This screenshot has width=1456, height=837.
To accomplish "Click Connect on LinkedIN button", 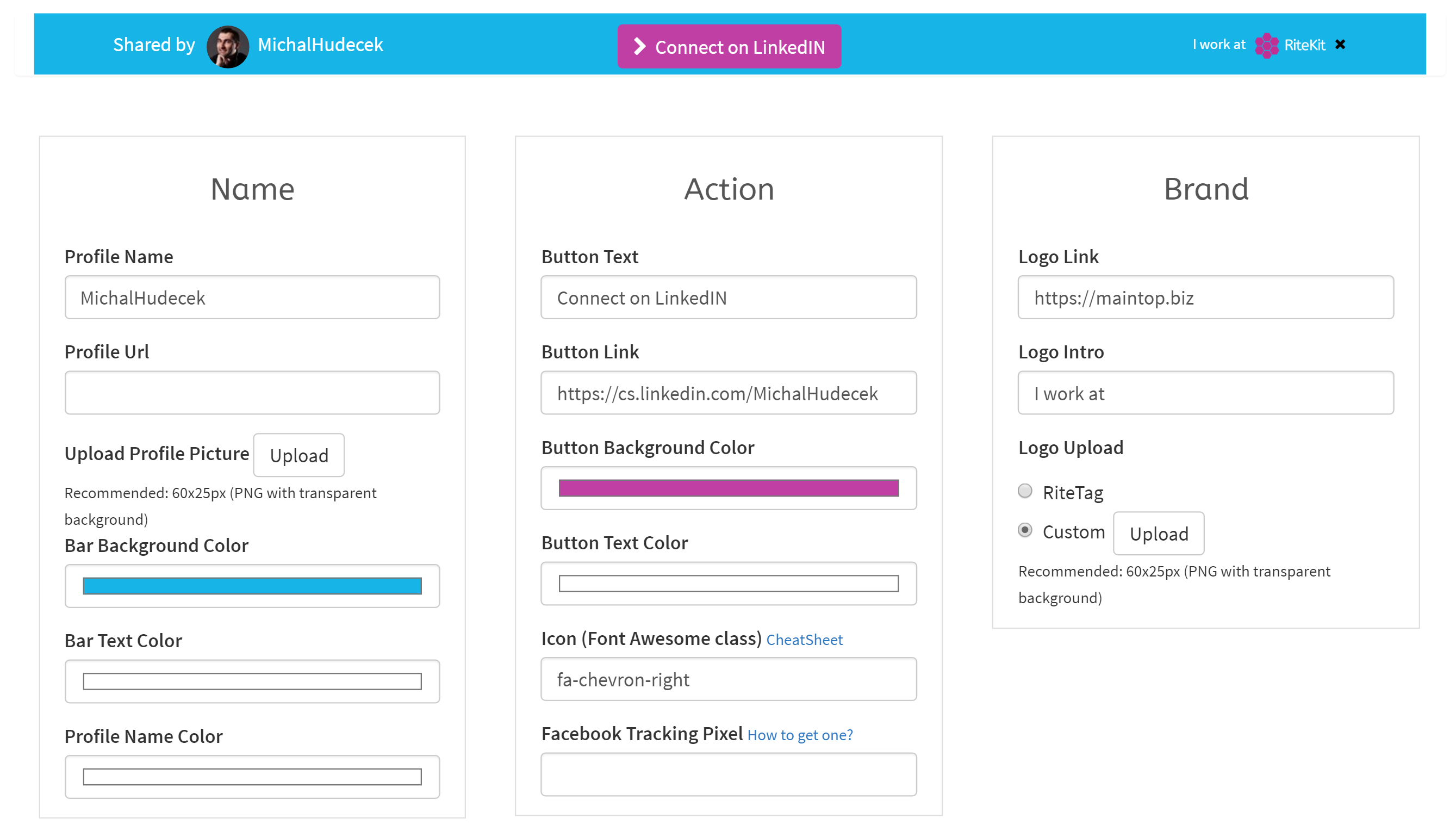I will (729, 46).
